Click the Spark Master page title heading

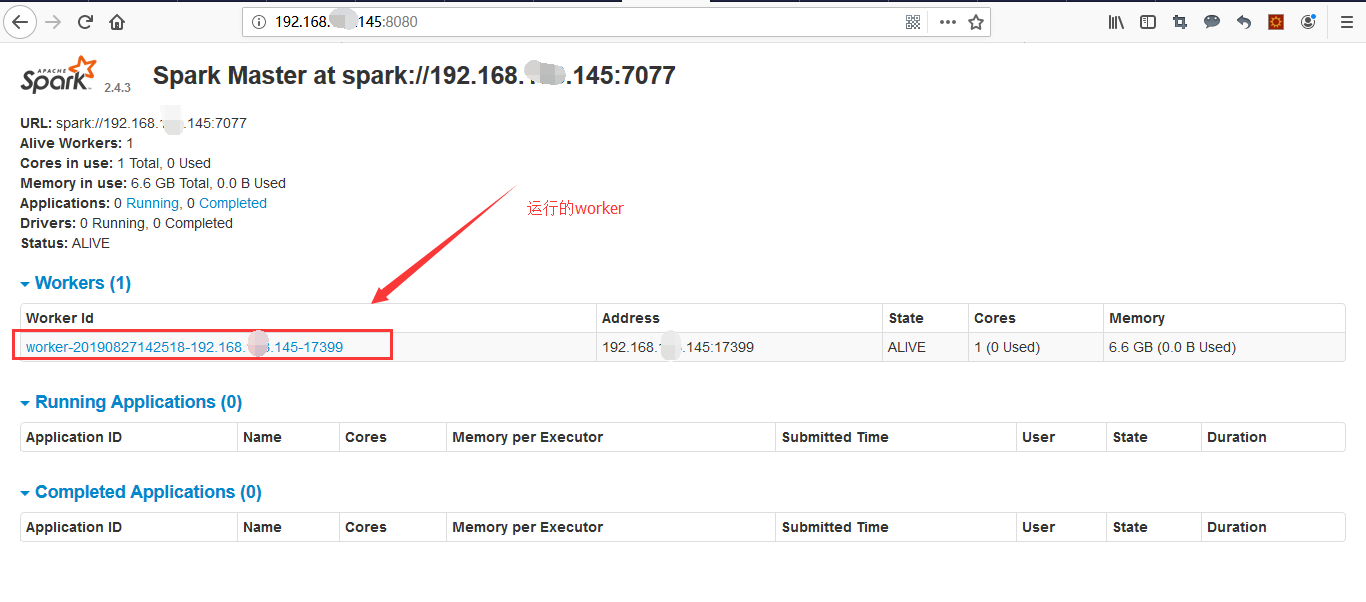pyautogui.click(x=414, y=75)
